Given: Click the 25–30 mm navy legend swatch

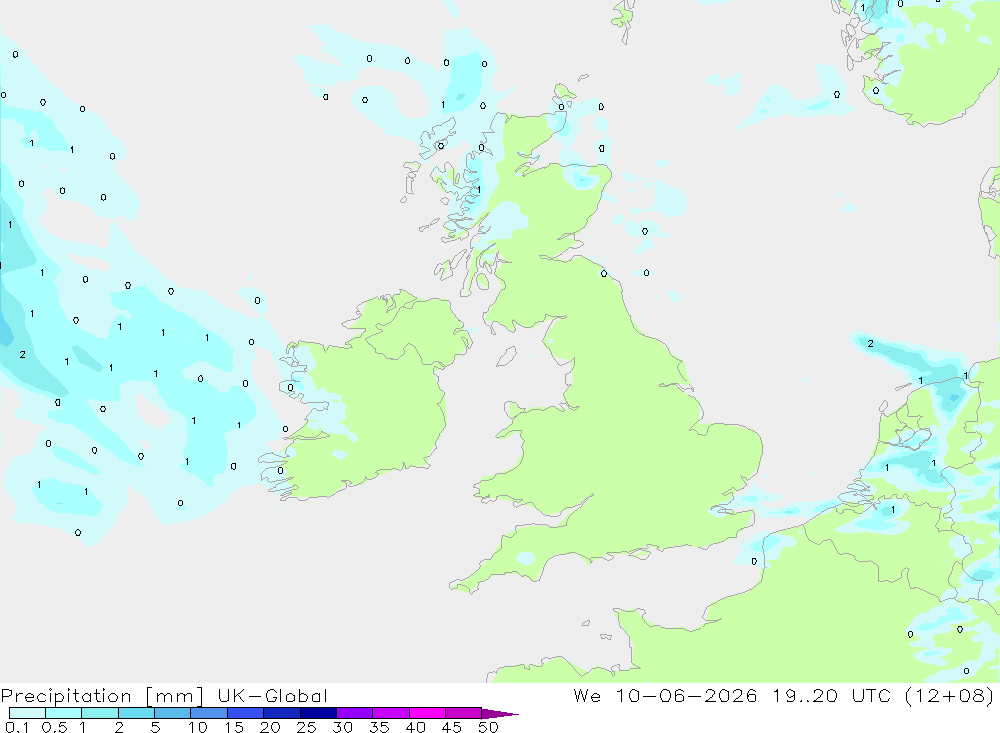Looking at the screenshot, I should point(318,713).
